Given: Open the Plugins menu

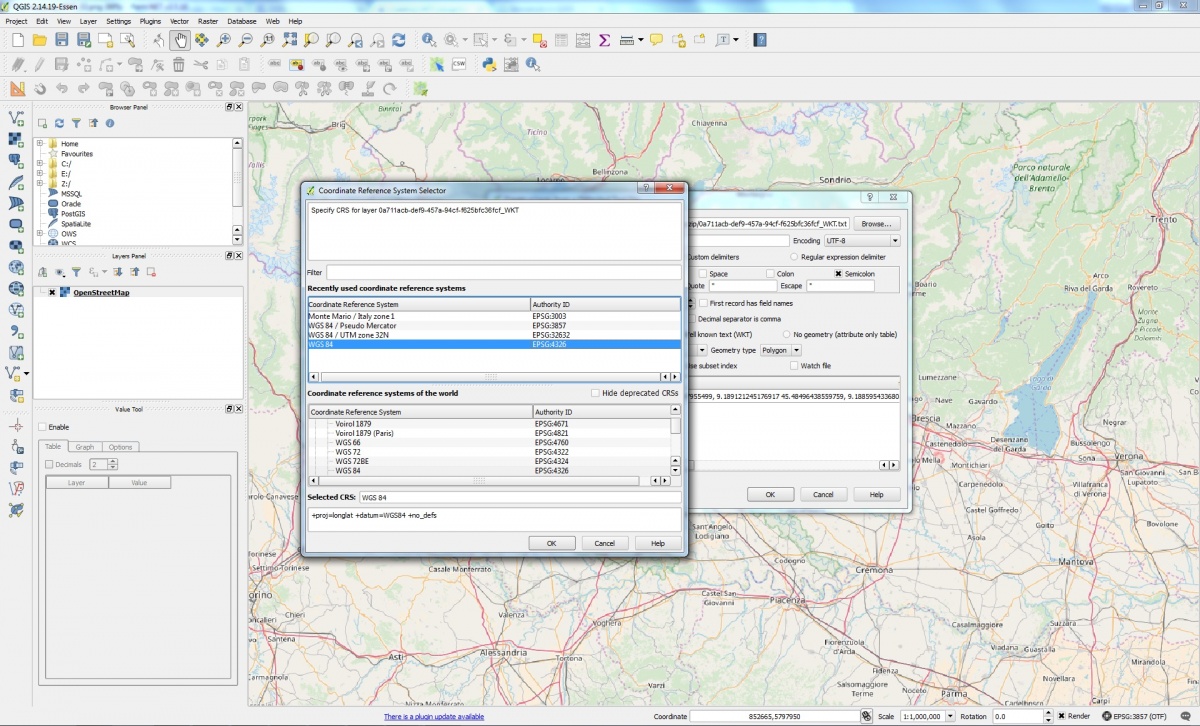Looking at the screenshot, I should point(150,20).
